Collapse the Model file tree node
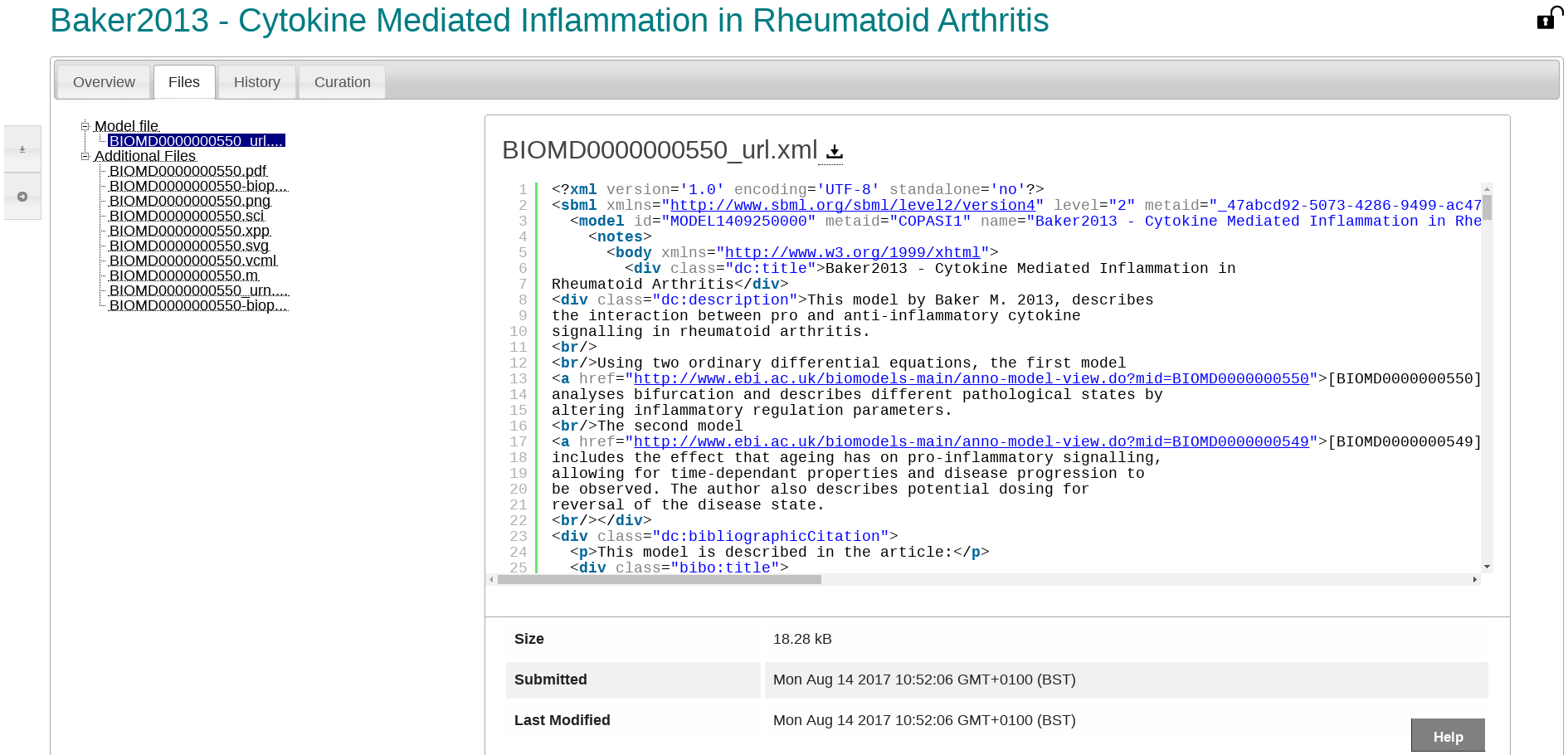This screenshot has width=1568, height=755. [85, 126]
